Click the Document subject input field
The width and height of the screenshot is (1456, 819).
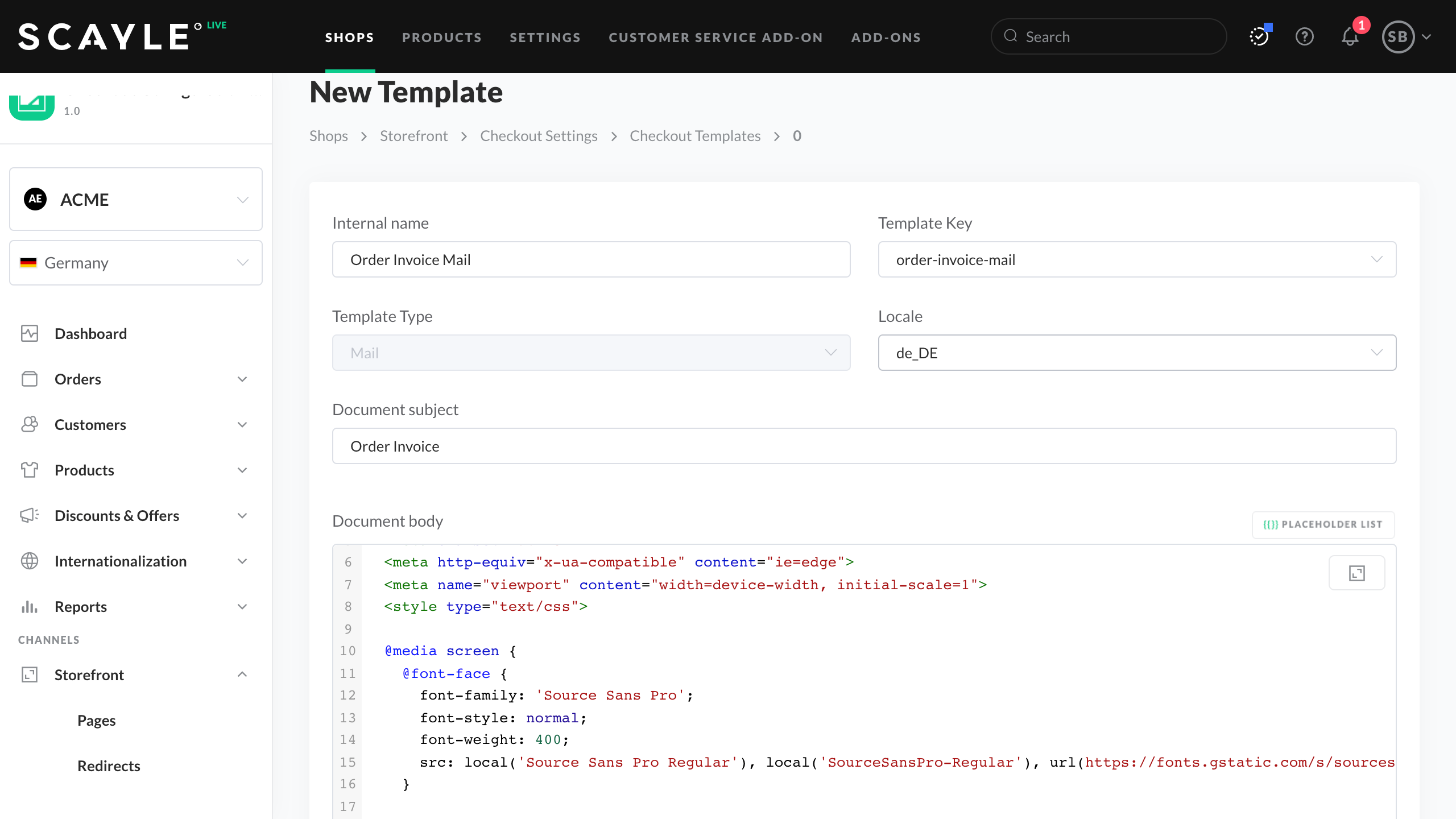coord(864,446)
